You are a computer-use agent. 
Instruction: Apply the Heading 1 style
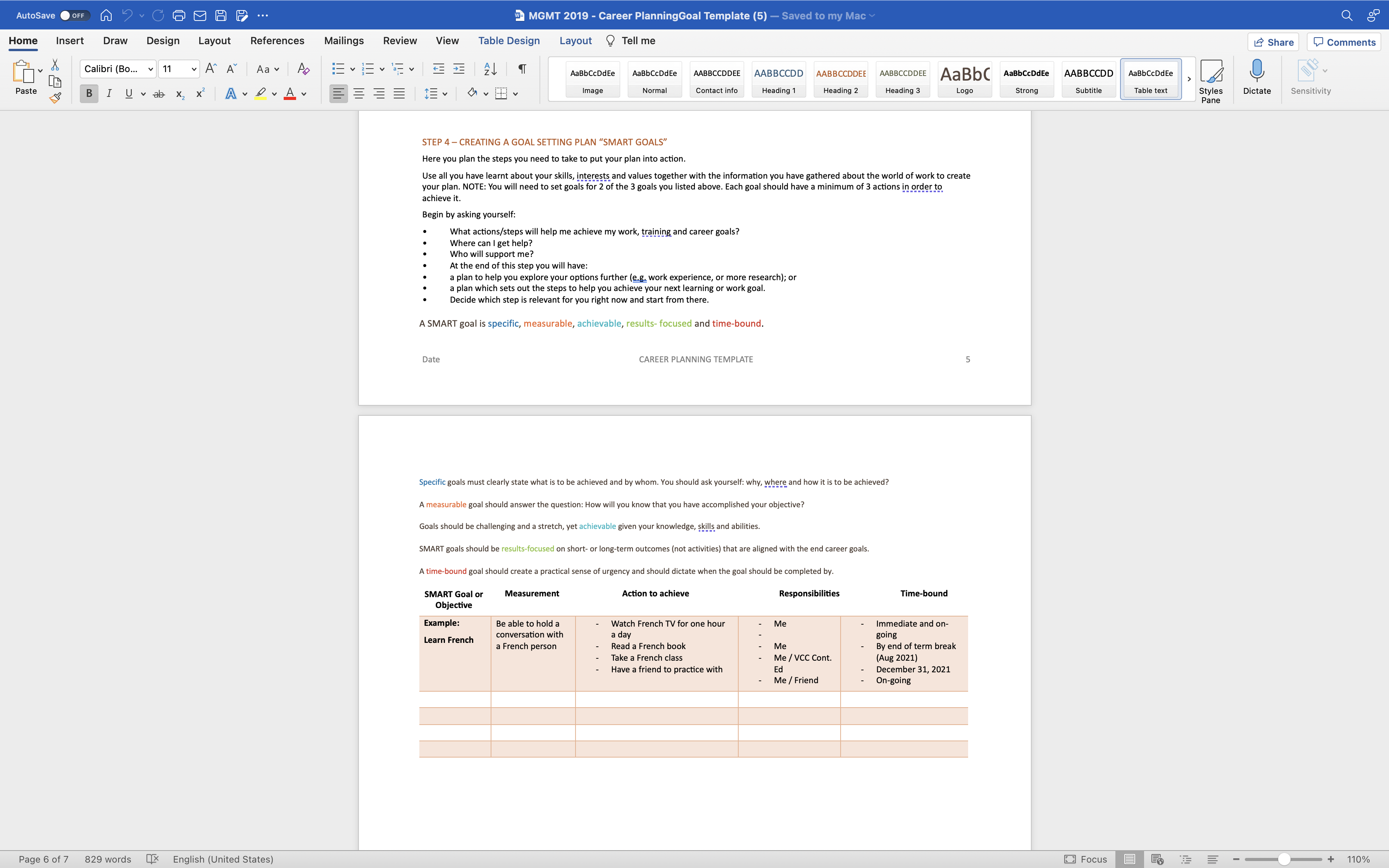click(x=778, y=79)
